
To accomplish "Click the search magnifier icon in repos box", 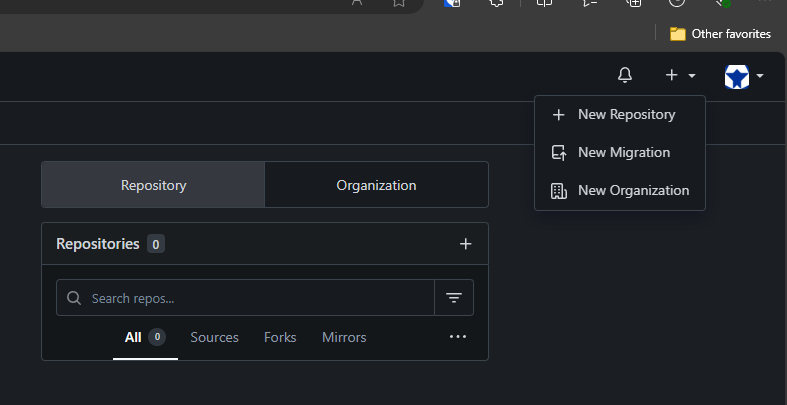I will click(74, 298).
